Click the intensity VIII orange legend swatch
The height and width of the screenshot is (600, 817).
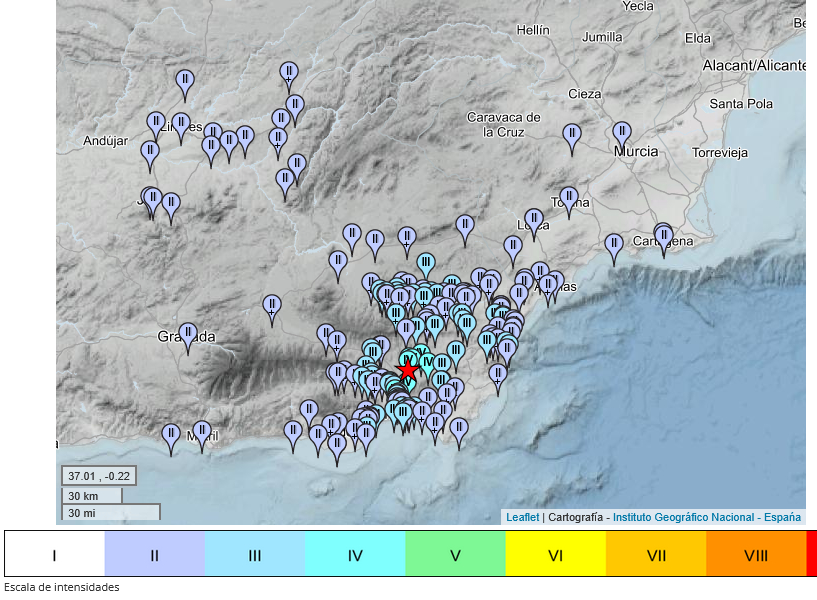pos(755,554)
